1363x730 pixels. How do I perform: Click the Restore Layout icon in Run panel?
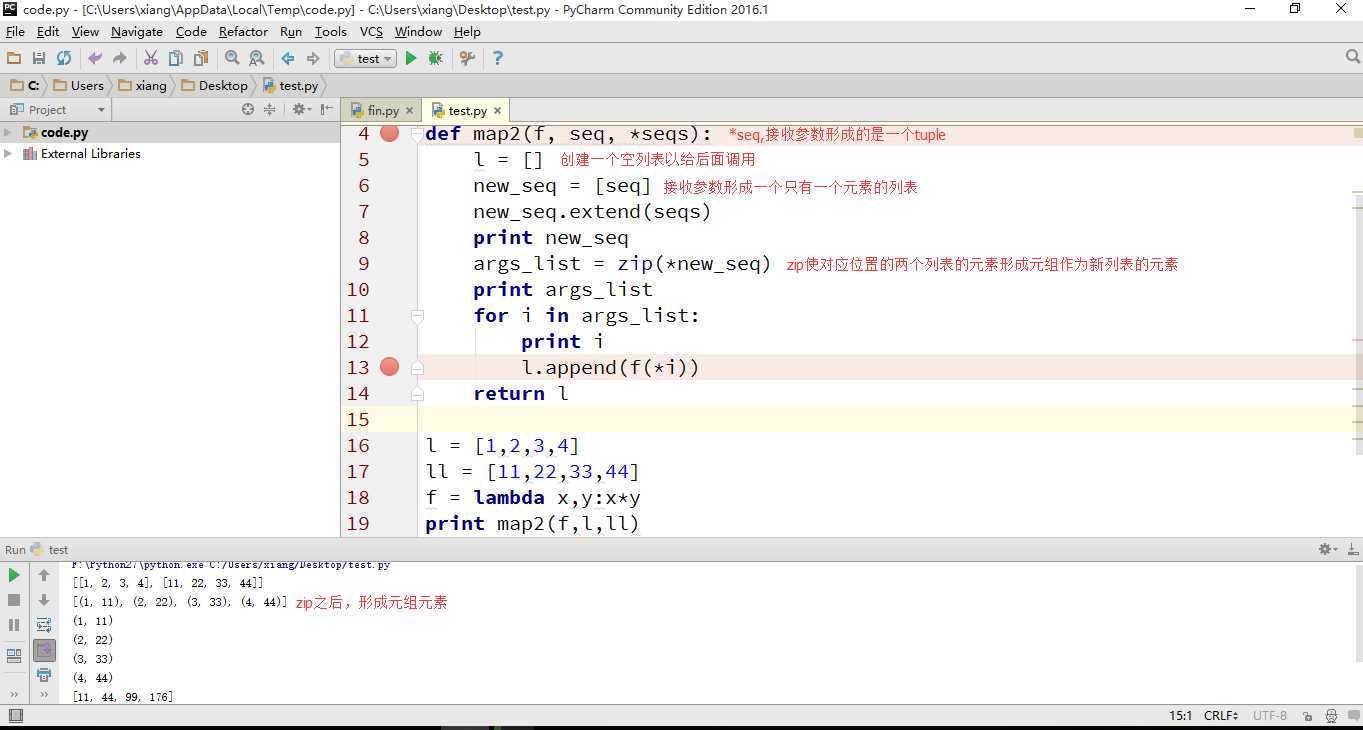(14, 656)
